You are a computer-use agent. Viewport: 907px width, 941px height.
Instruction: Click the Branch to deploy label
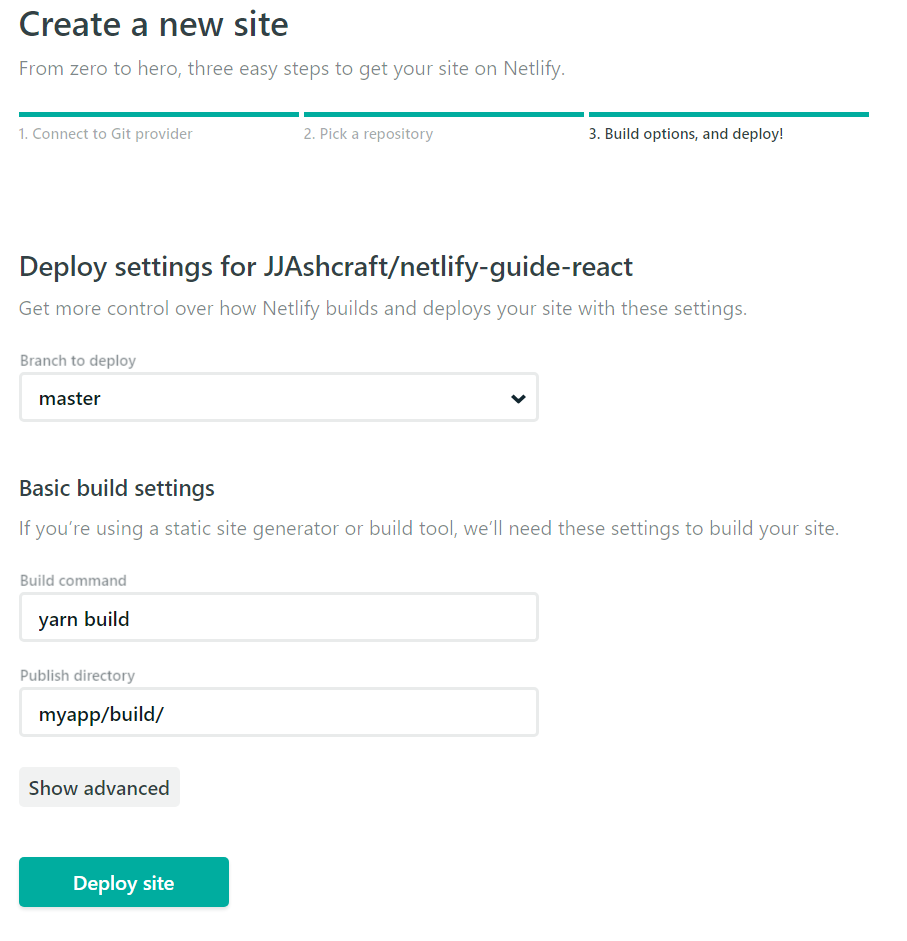[78, 360]
